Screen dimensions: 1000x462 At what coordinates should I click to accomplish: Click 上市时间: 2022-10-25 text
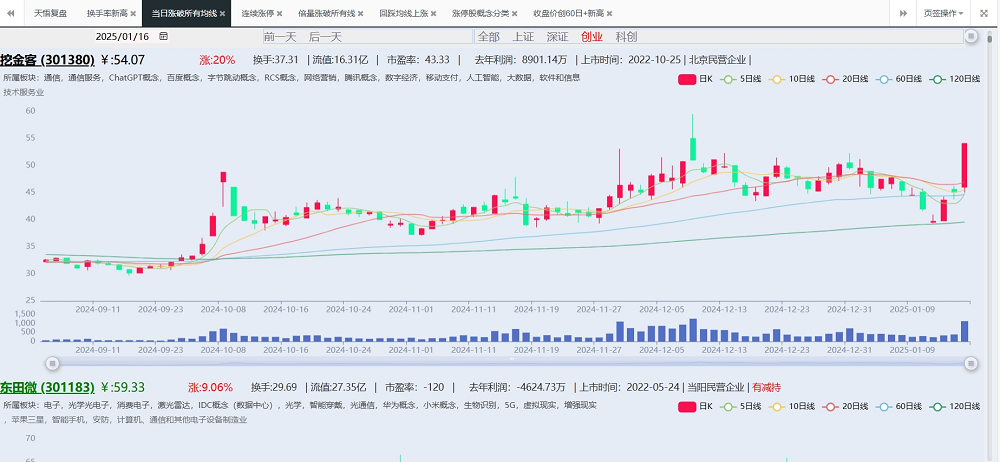pos(630,60)
